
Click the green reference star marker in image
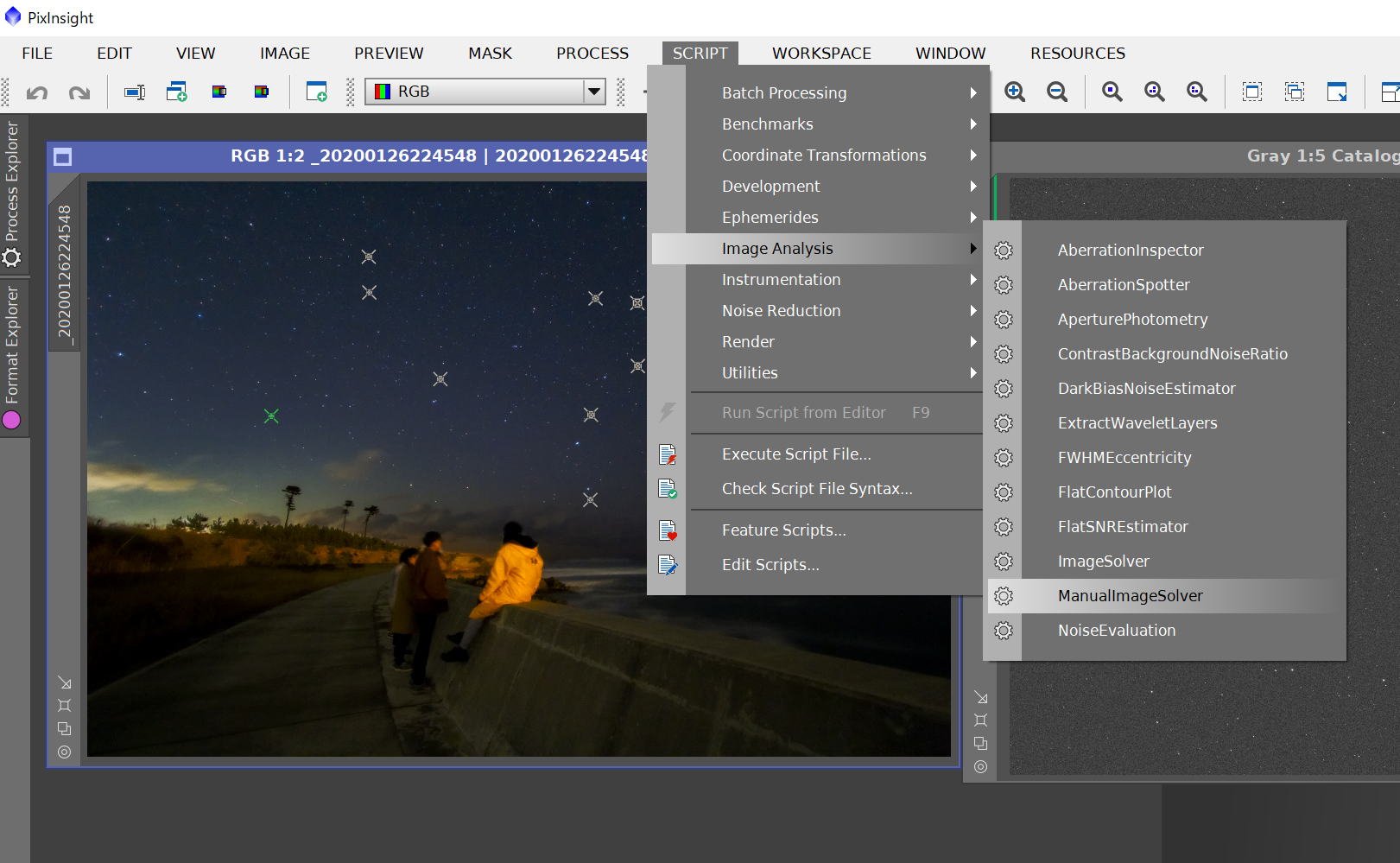pos(271,416)
